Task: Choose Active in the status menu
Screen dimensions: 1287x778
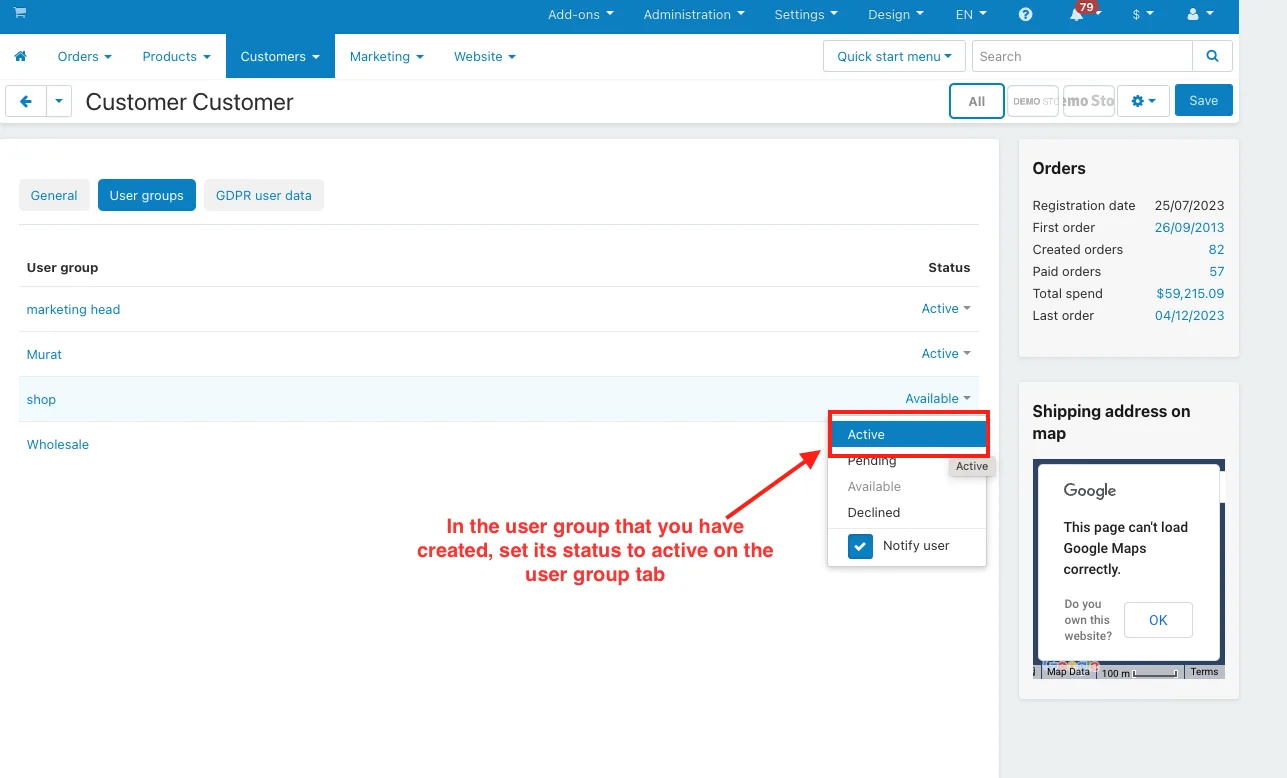Action: click(908, 435)
